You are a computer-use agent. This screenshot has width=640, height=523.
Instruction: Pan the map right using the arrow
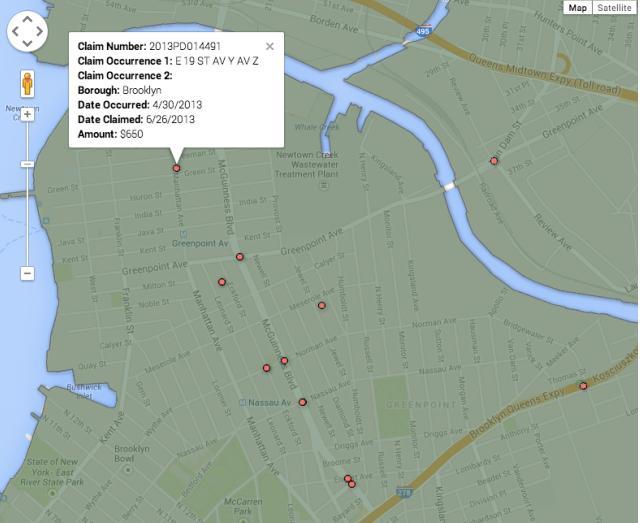tap(40, 31)
